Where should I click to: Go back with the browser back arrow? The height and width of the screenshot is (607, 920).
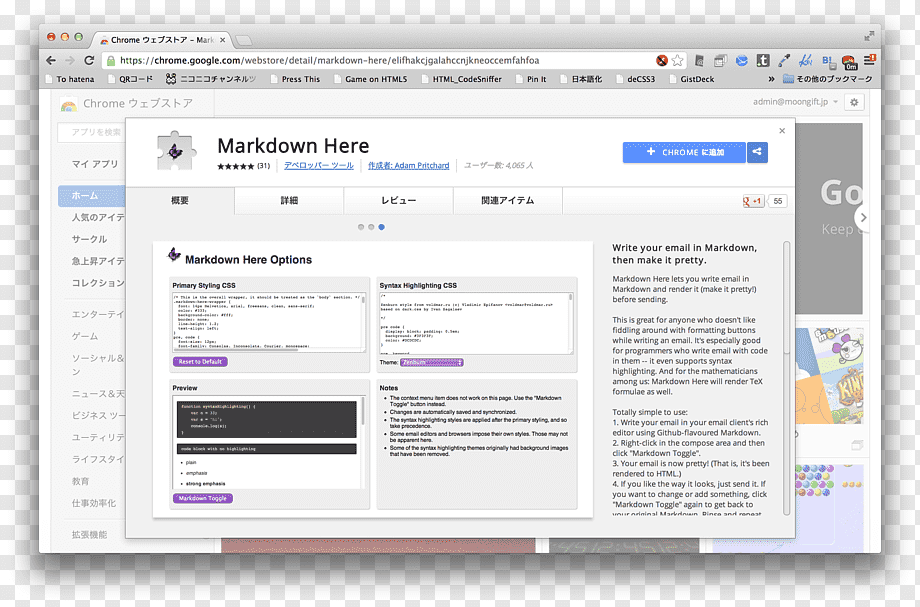pos(51,60)
